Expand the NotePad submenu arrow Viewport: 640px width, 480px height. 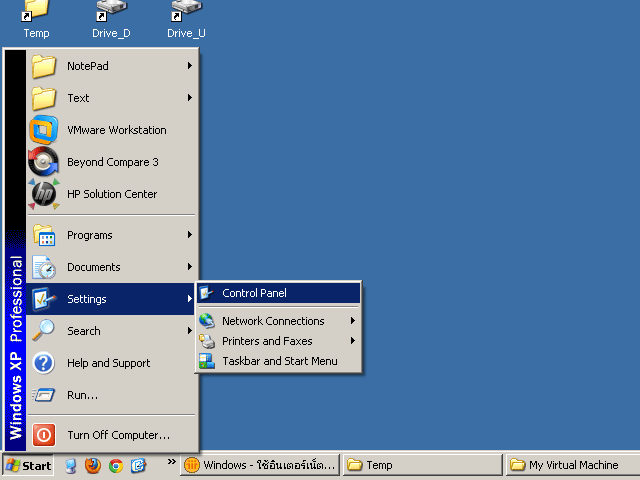[190, 66]
